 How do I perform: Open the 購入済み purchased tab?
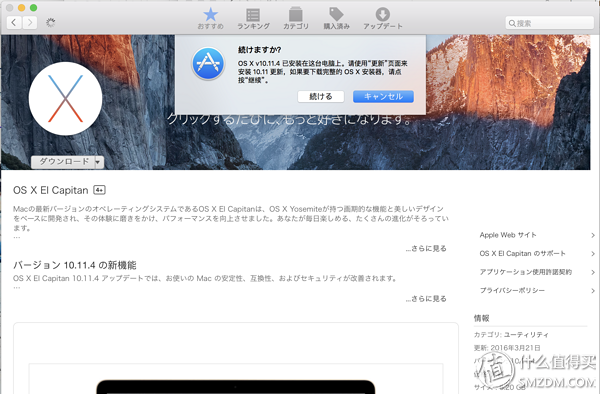coord(336,19)
